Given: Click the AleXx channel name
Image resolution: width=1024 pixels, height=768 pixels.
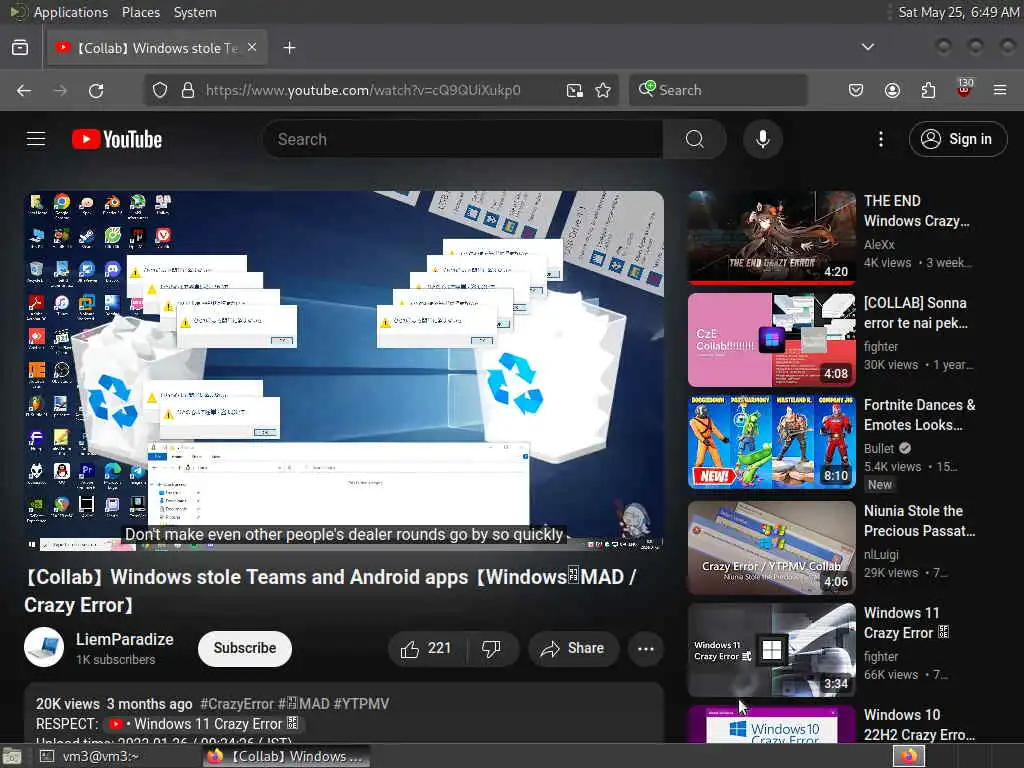Looking at the screenshot, I should coord(879,245).
